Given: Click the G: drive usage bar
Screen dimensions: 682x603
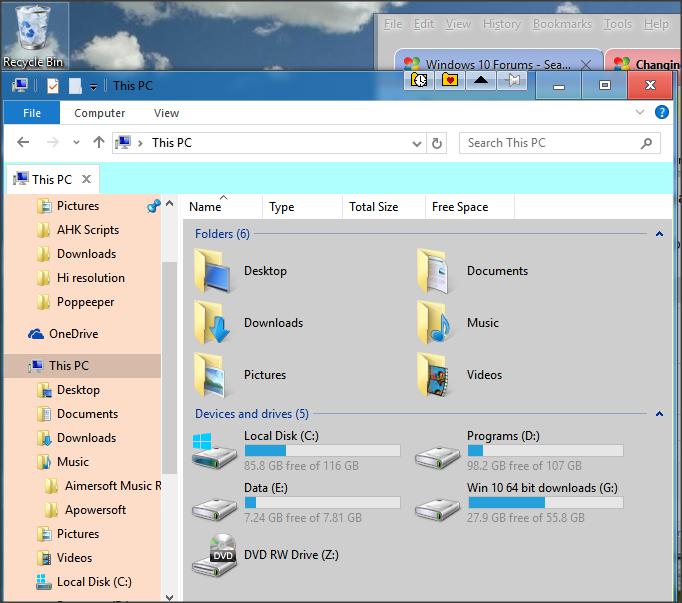Looking at the screenshot, I should tap(545, 503).
